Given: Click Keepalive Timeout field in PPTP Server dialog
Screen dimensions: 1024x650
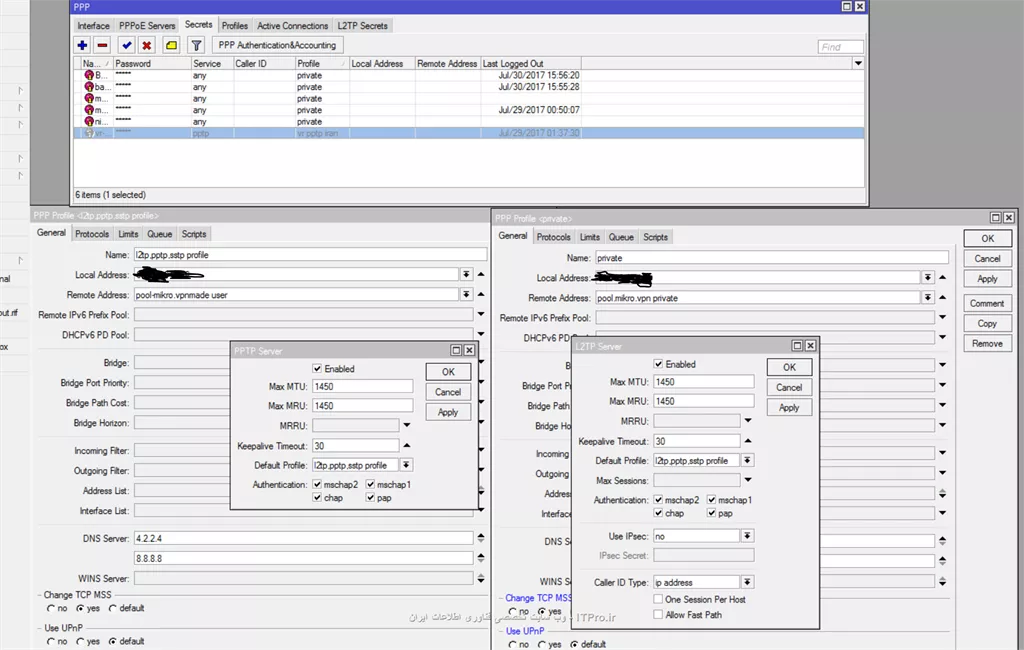Looking at the screenshot, I should tap(355, 446).
